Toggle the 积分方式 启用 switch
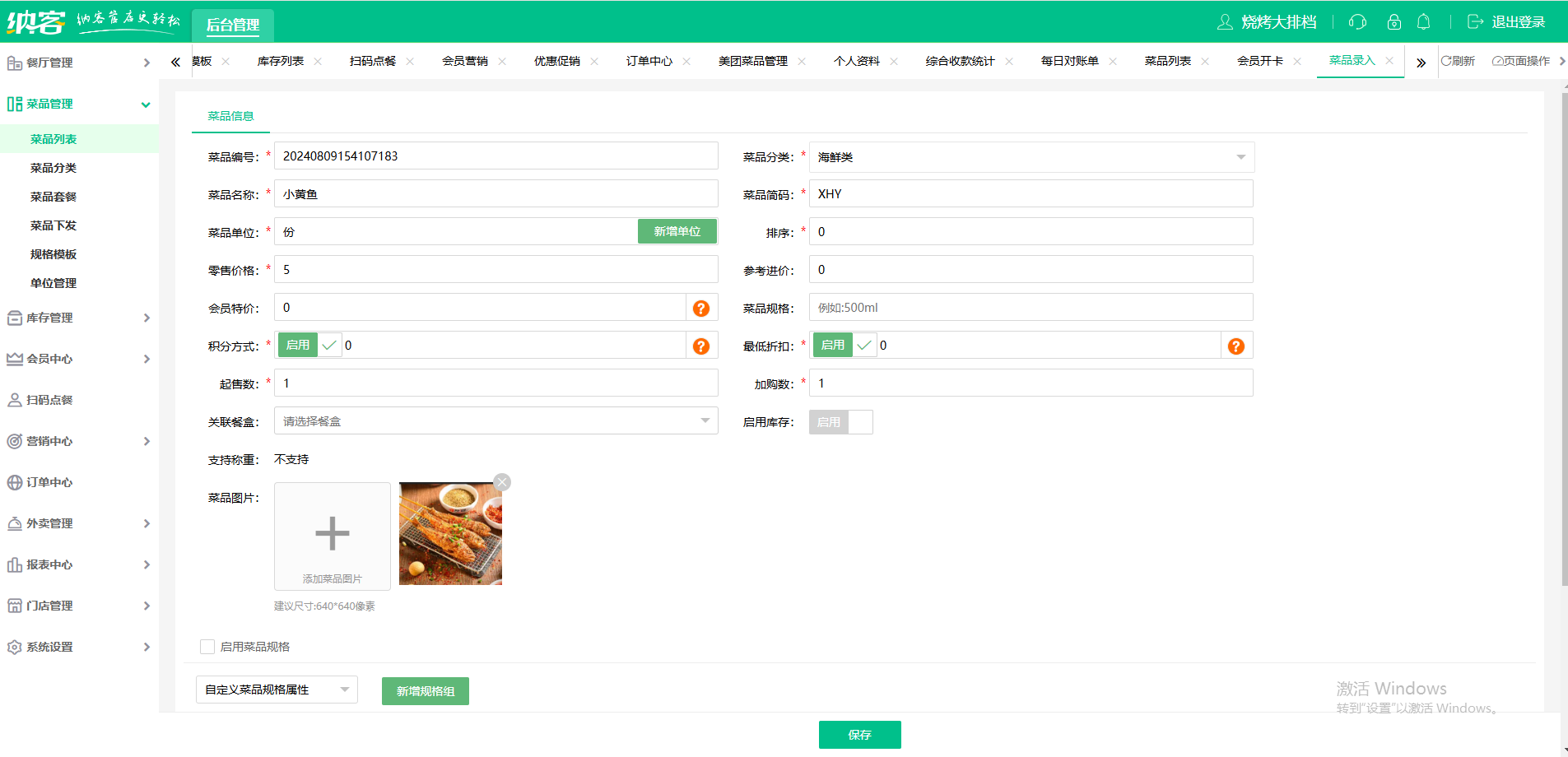 (x=309, y=346)
